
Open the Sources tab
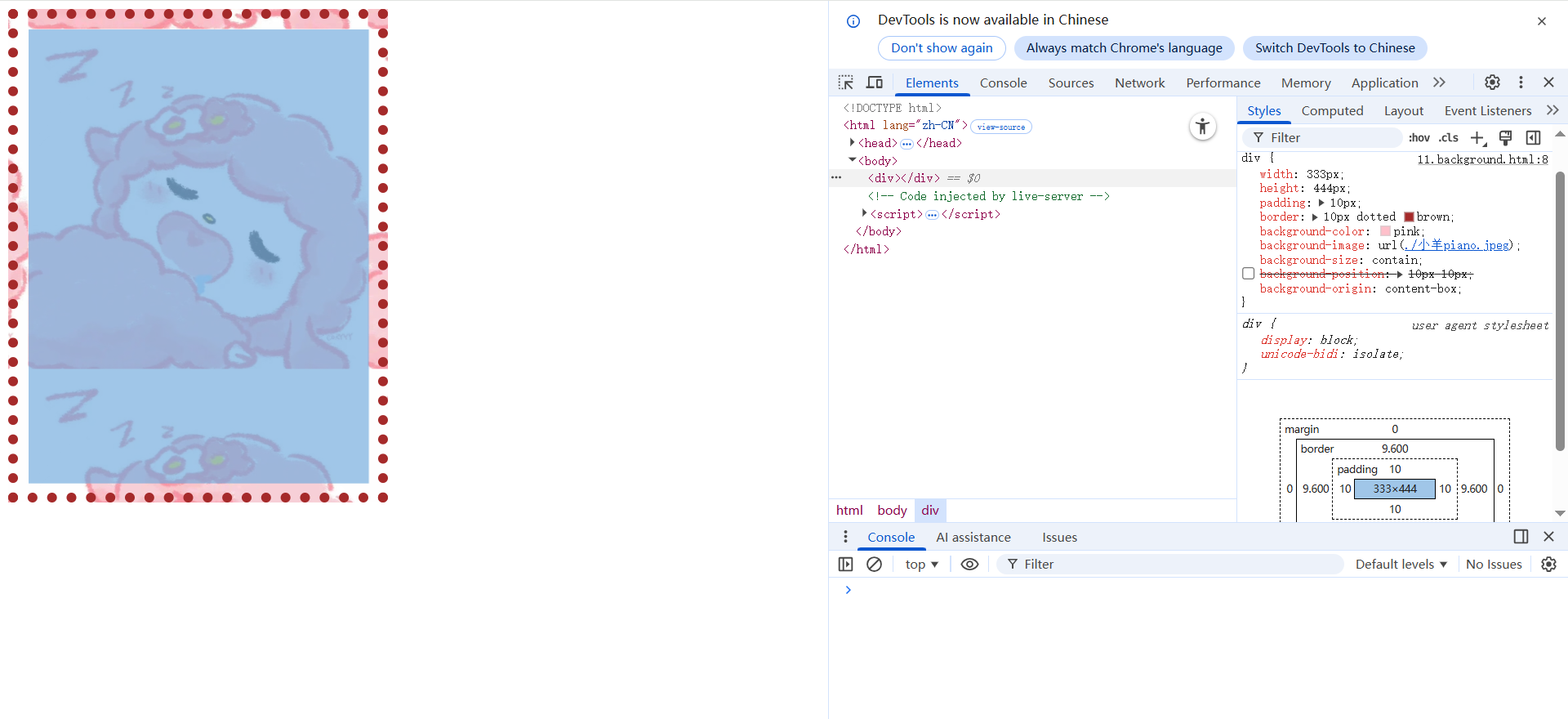(x=1071, y=83)
